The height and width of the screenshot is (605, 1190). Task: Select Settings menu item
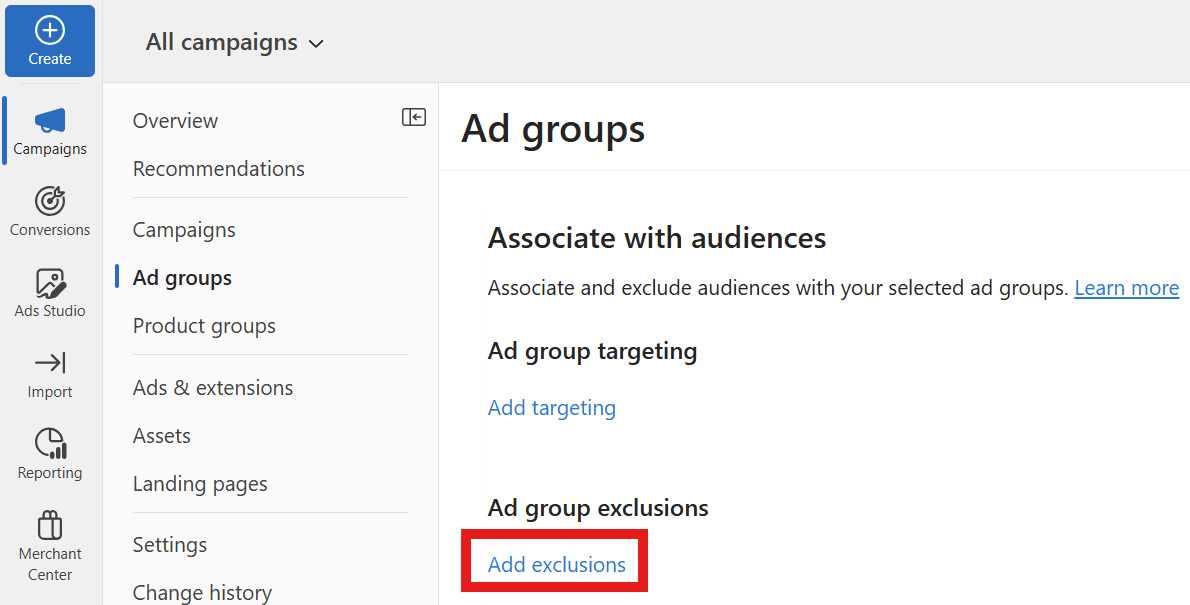coord(170,545)
